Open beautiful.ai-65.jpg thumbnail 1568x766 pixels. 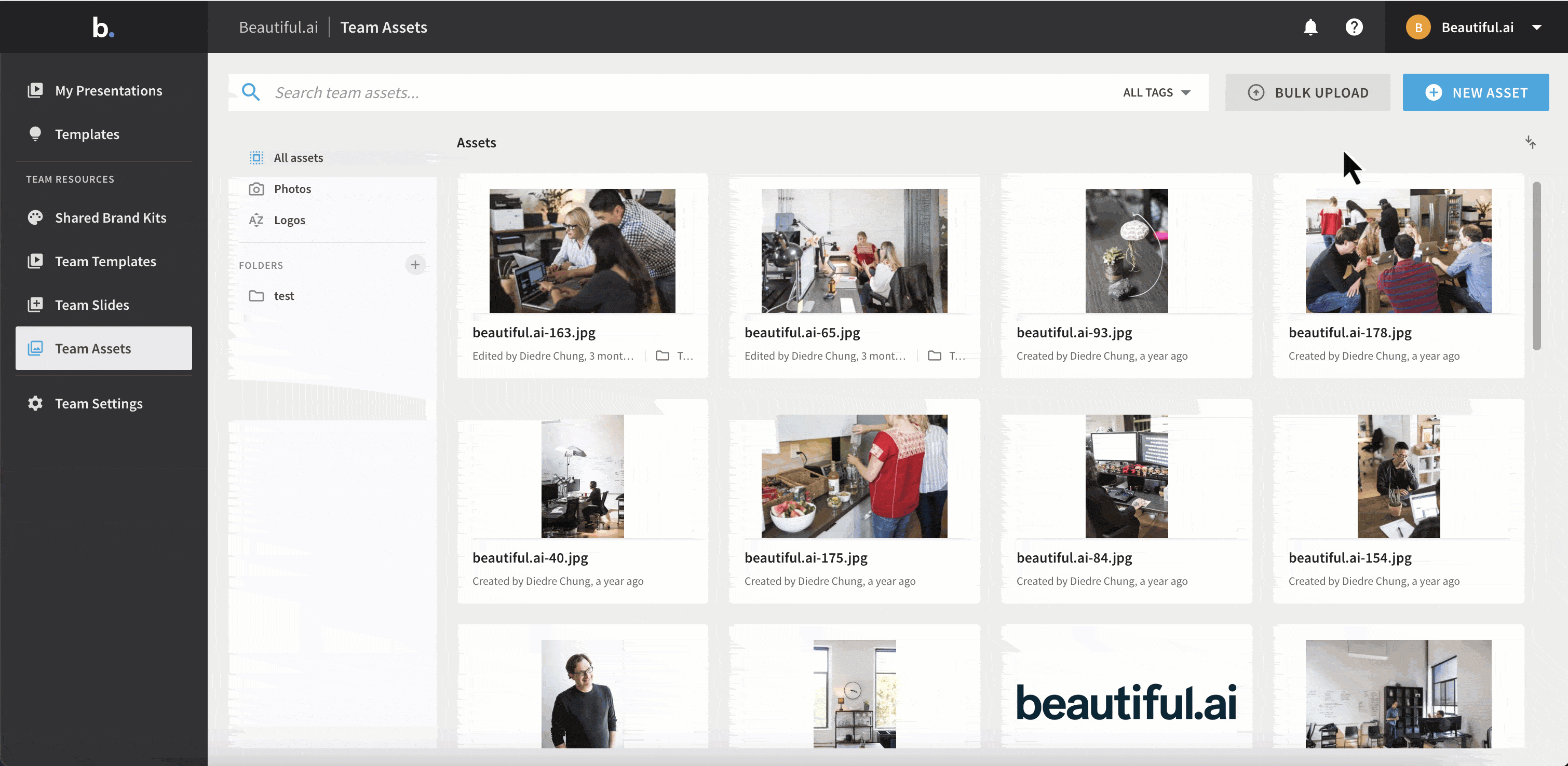(854, 251)
